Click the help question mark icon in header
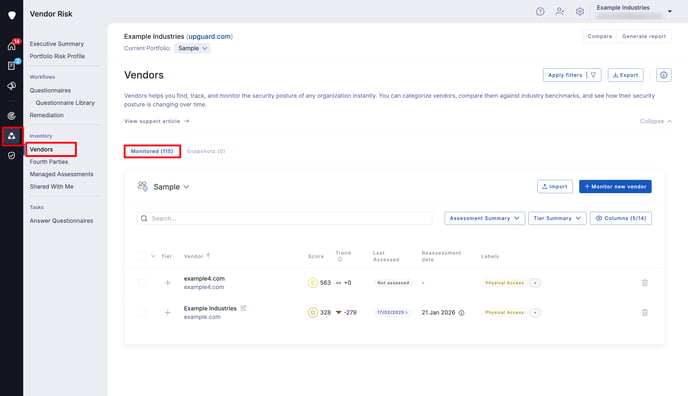The image size is (688, 396). point(540,12)
